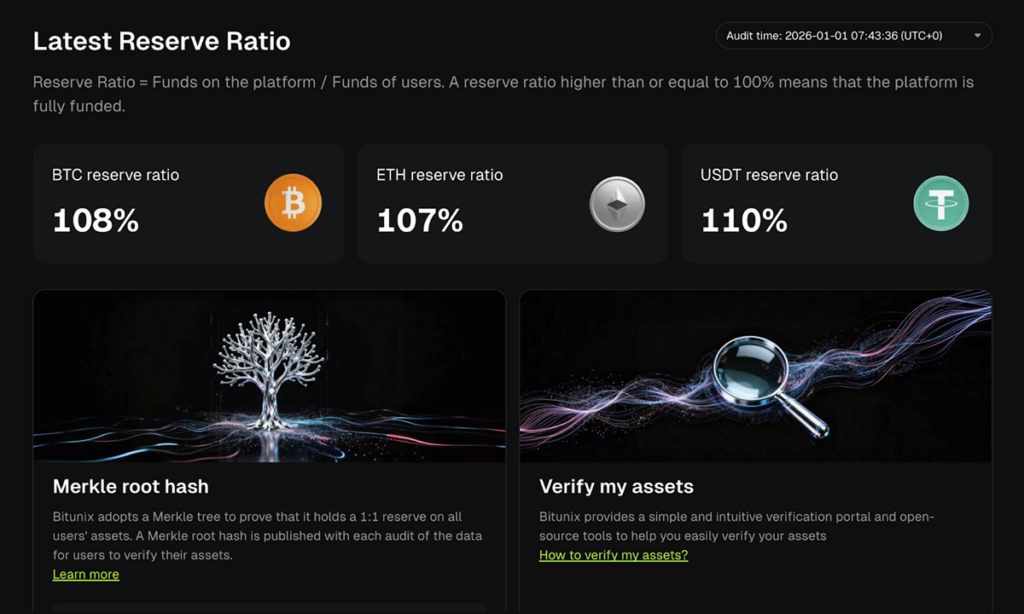The image size is (1024, 614).
Task: Select the ETH reserve ratio label
Action: pos(440,175)
